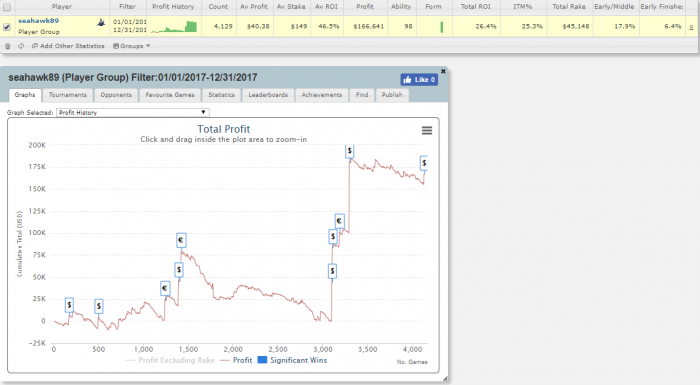Click the topmost dollar win marker near 200K
The width and height of the screenshot is (700, 385).
[350, 151]
